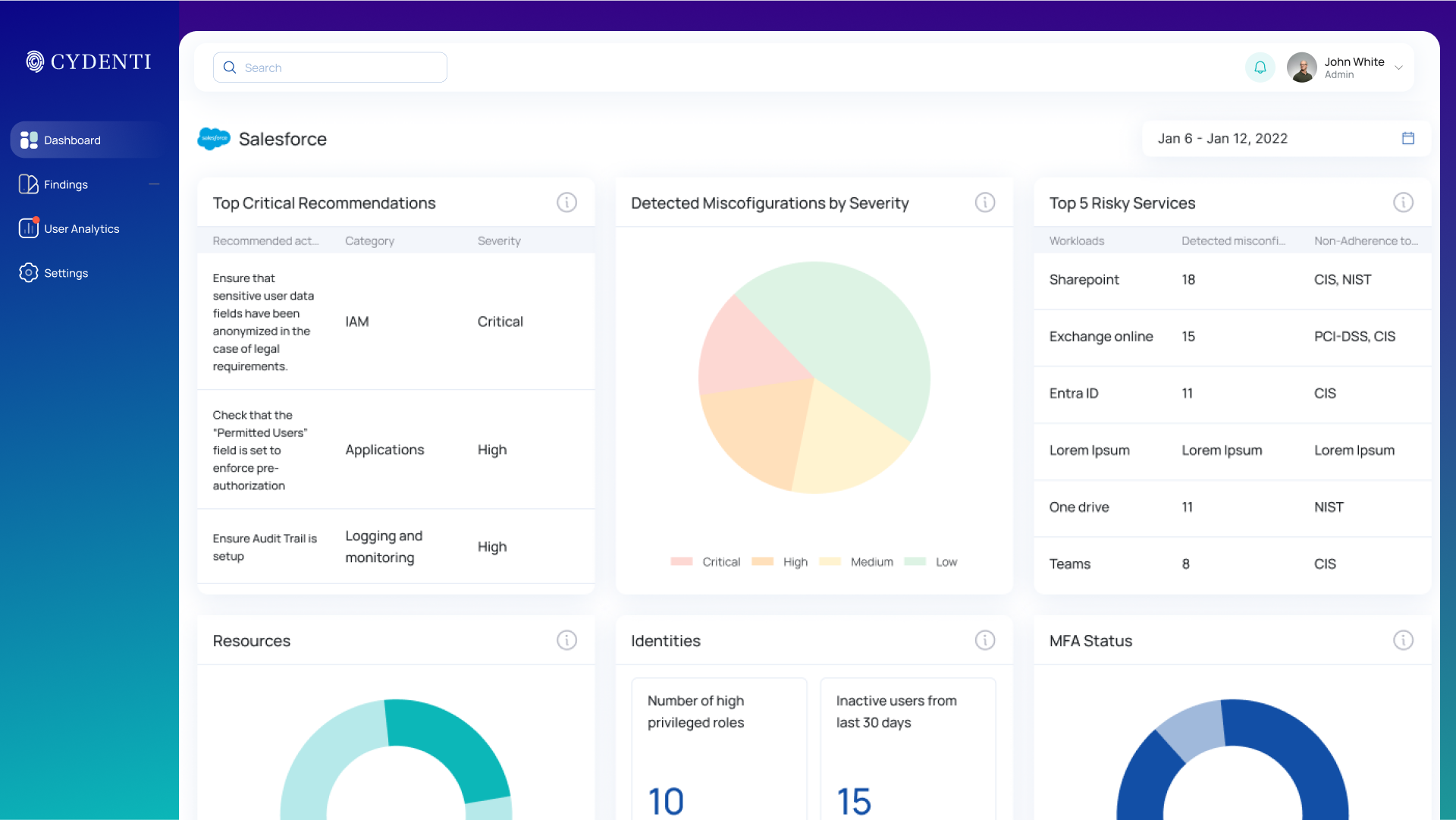Show info for Top 5 Risky Services
1456x820 pixels.
1404,203
